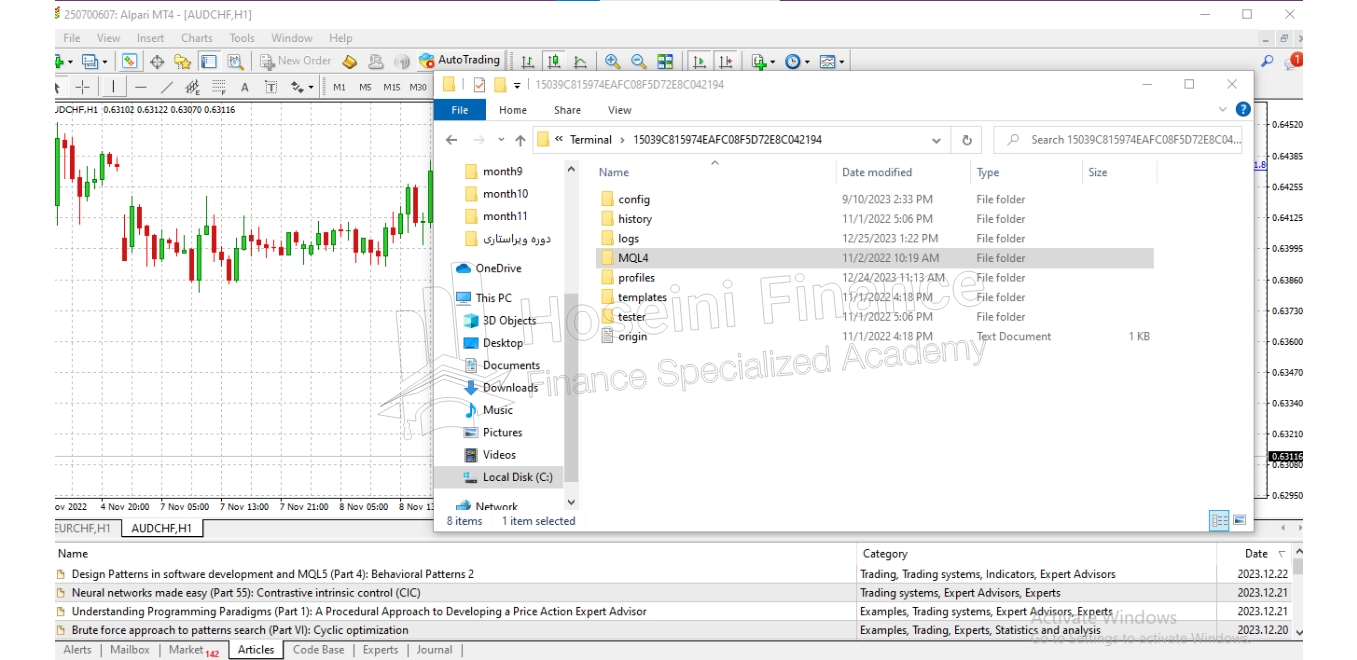The width and height of the screenshot is (1357, 660).
Task: Open Explorer Help icon
Action: click(1243, 110)
